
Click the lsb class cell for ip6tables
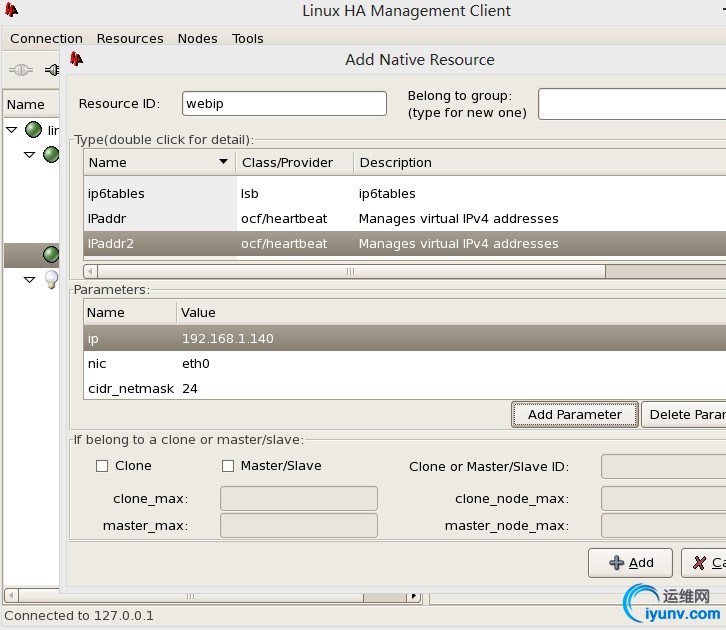click(250, 193)
